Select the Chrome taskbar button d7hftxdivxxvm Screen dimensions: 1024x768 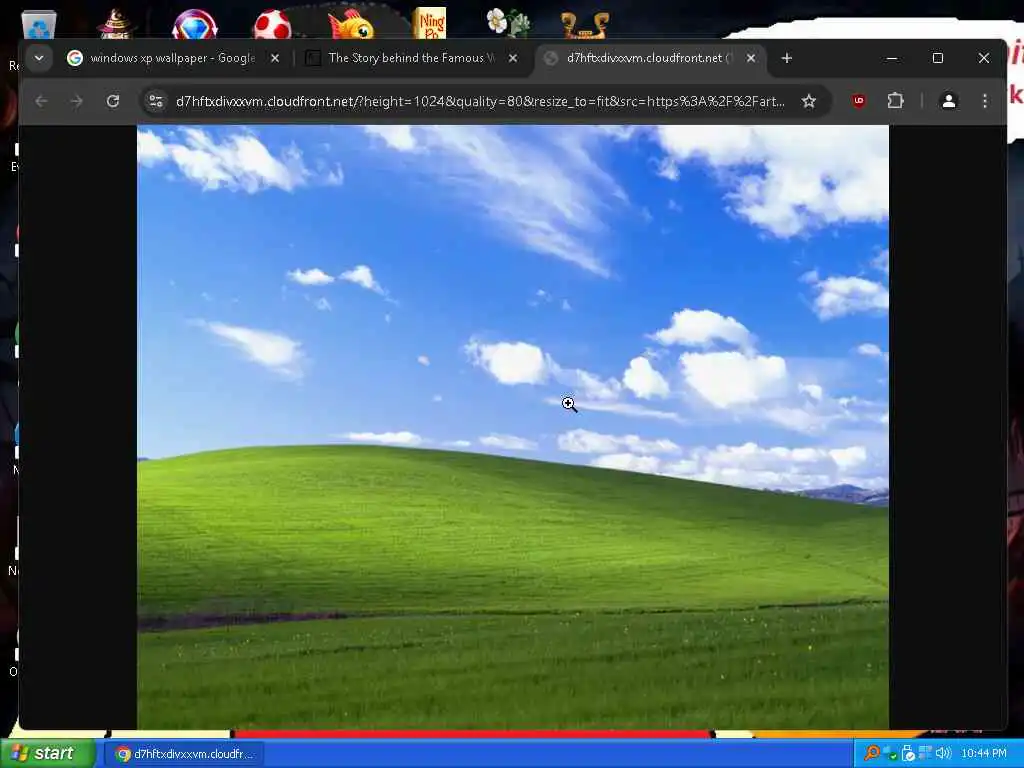(185, 754)
